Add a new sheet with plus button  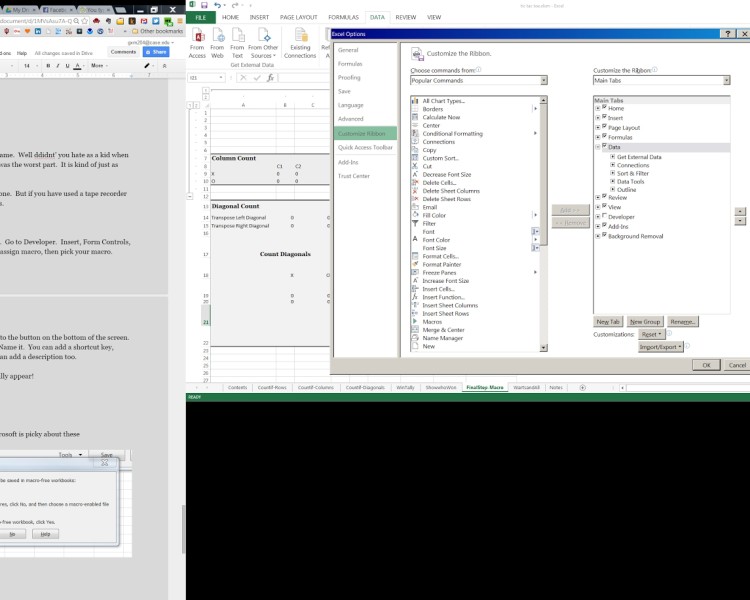(583, 387)
